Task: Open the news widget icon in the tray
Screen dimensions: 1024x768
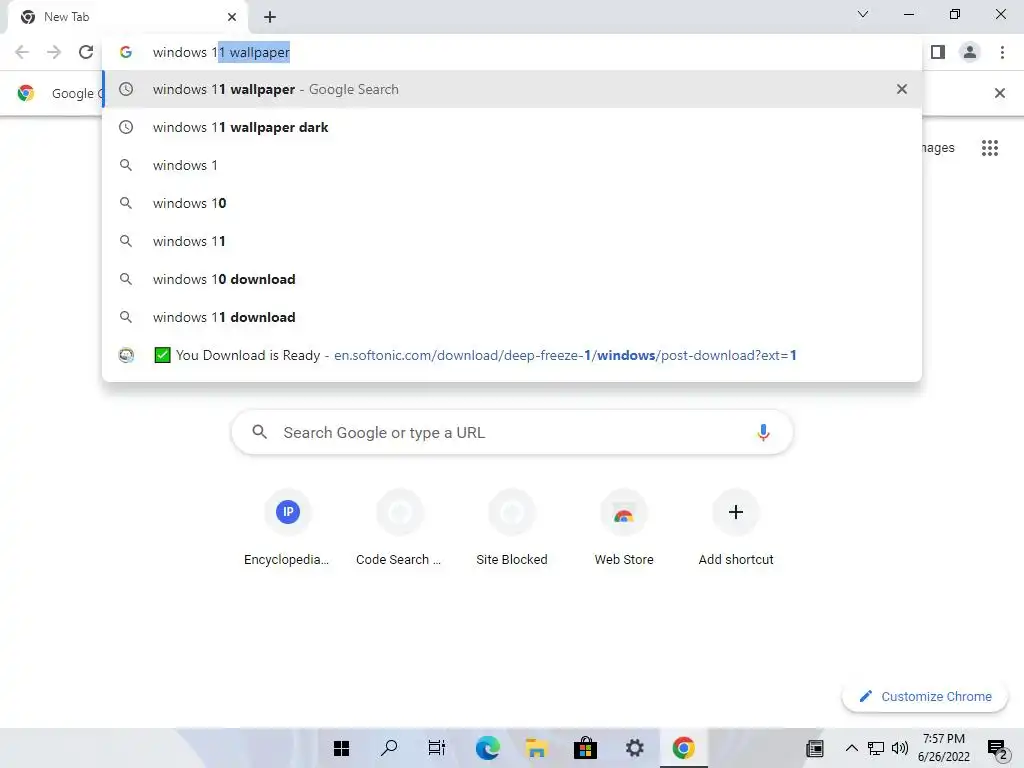Action: point(815,748)
